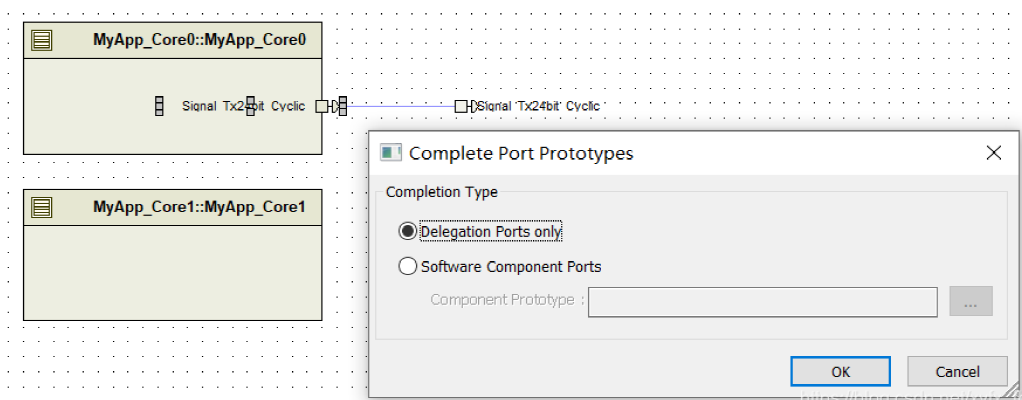This screenshot has width=1022, height=400.
Task: Click the MyApp_Core0 component type icon
Action: (x=42, y=40)
